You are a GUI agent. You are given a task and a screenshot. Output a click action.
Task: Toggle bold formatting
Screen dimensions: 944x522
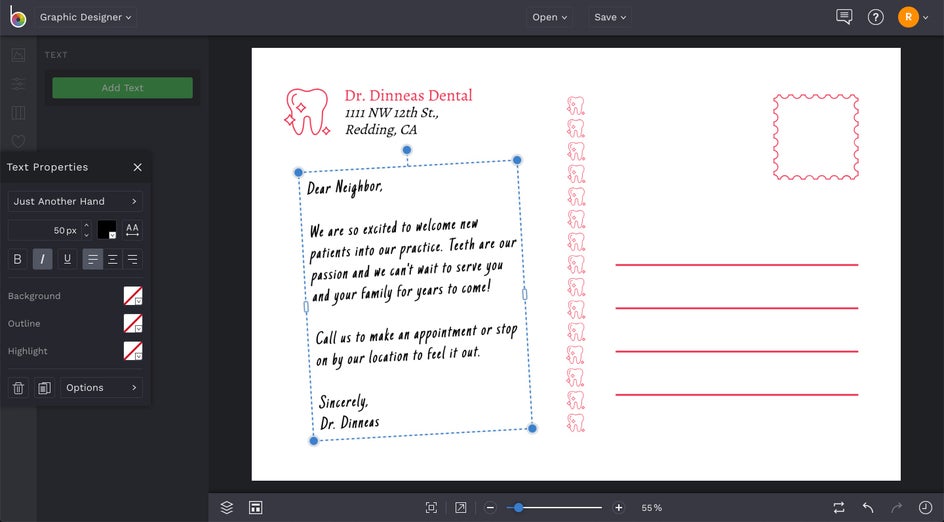point(17,259)
